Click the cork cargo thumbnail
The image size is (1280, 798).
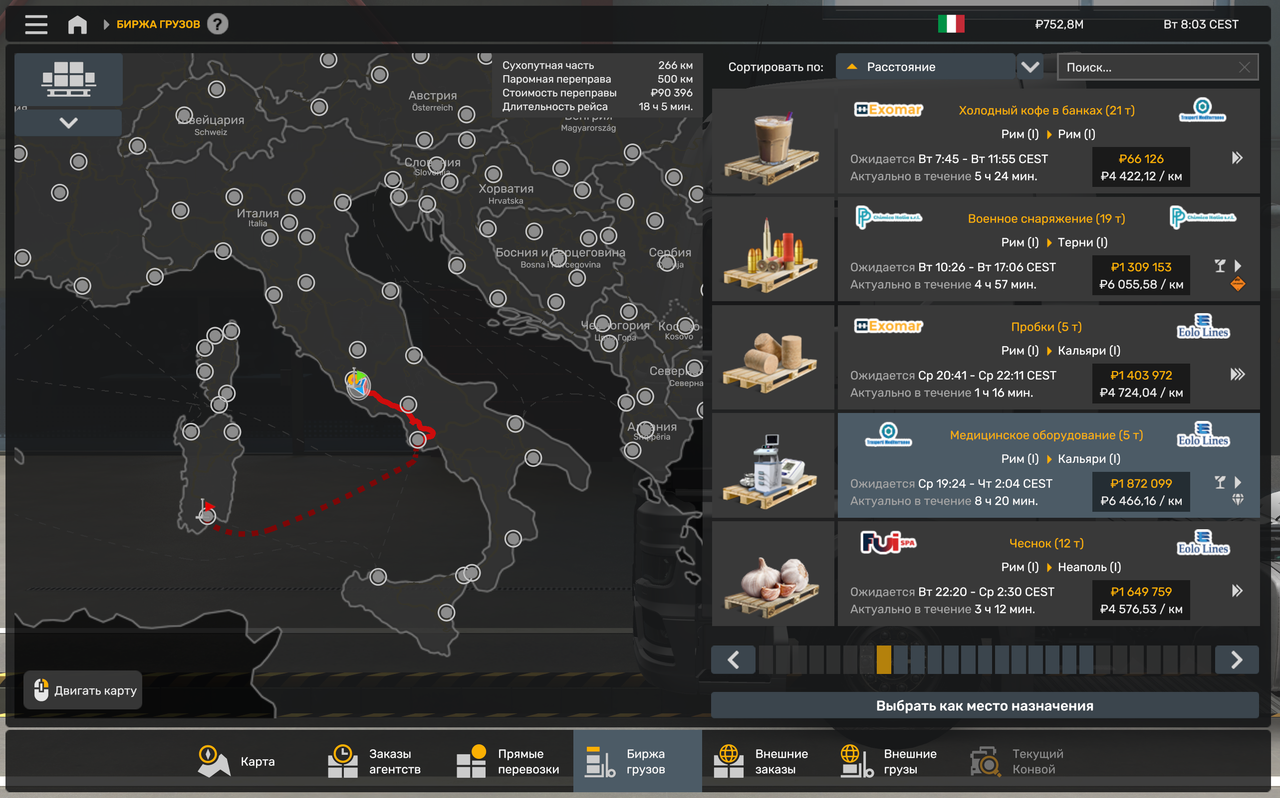(772, 357)
